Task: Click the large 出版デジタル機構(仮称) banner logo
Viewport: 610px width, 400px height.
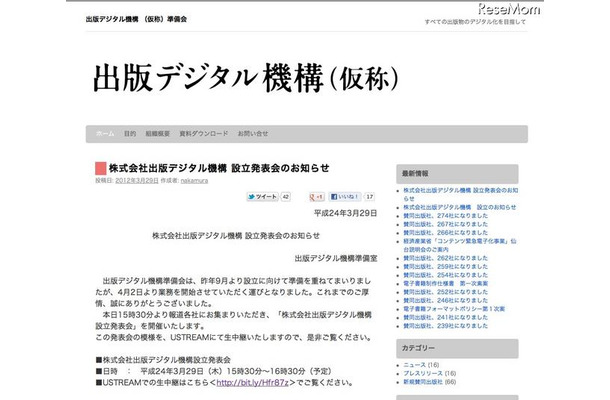Action: [x=246, y=78]
